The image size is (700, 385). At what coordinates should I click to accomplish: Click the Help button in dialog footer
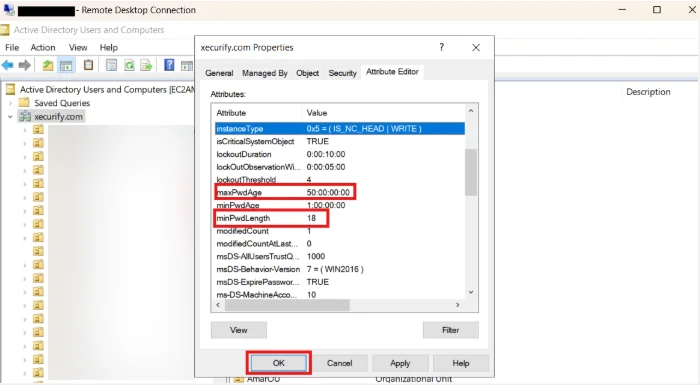[461, 363]
